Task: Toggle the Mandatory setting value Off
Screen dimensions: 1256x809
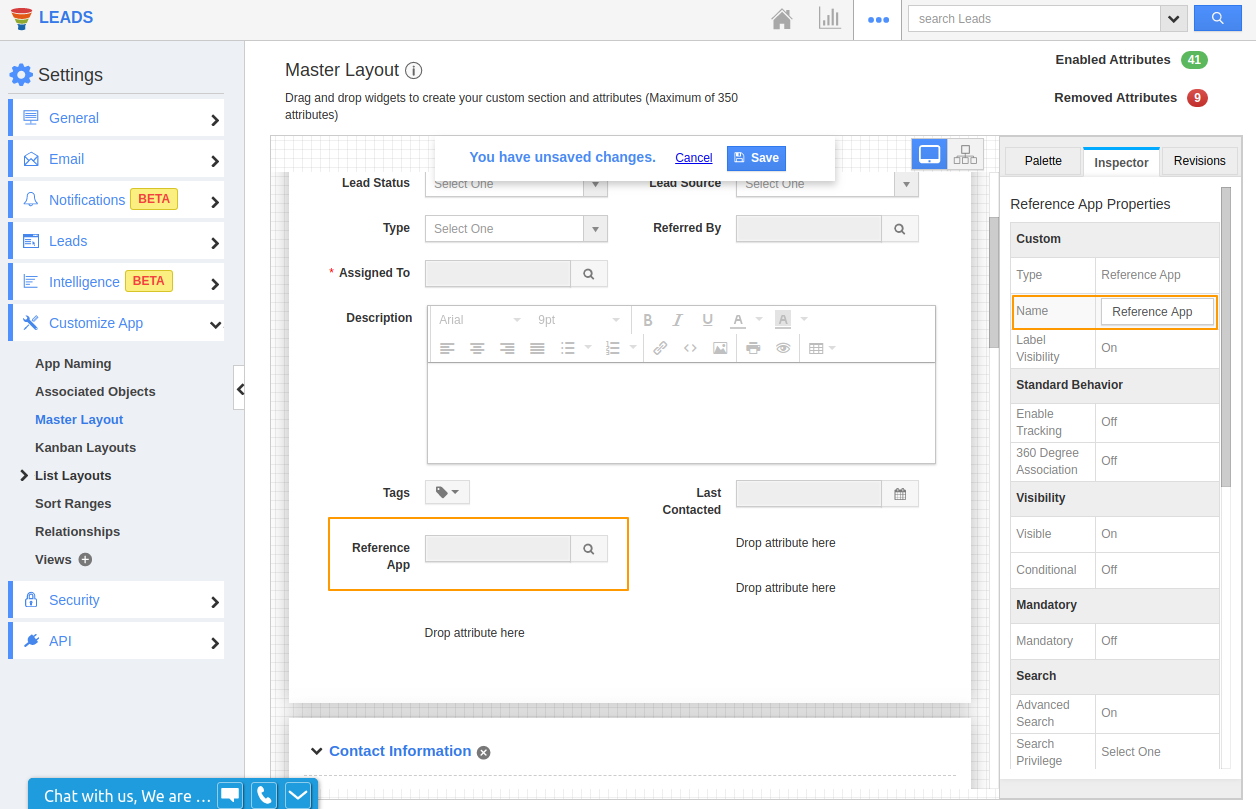Action: [x=1109, y=641]
